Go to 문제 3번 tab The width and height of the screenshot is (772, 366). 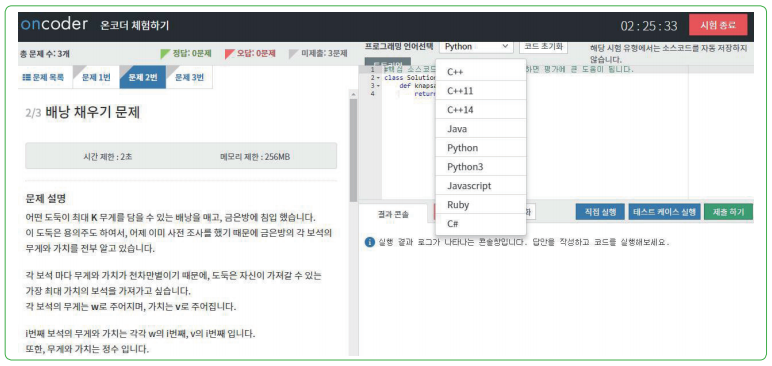(x=190, y=78)
